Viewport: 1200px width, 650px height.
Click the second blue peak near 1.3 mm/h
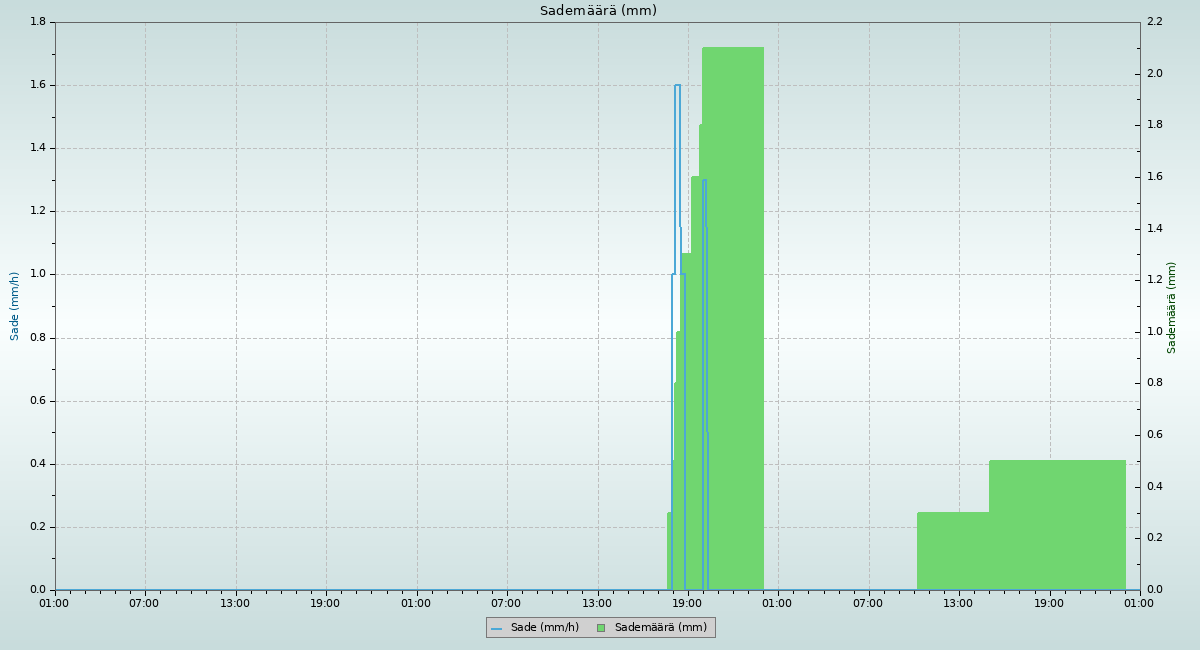[704, 181]
